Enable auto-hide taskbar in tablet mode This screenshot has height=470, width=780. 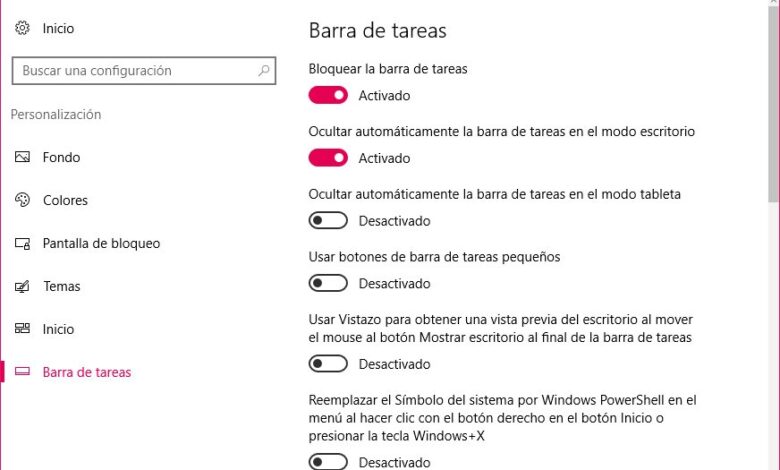point(328,221)
